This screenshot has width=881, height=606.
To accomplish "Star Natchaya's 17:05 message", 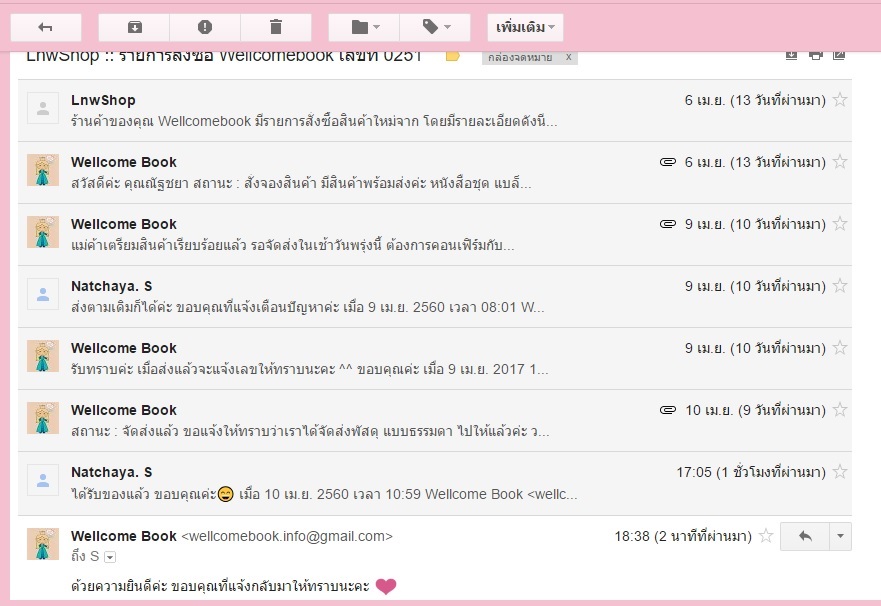I will pyautogui.click(x=840, y=472).
